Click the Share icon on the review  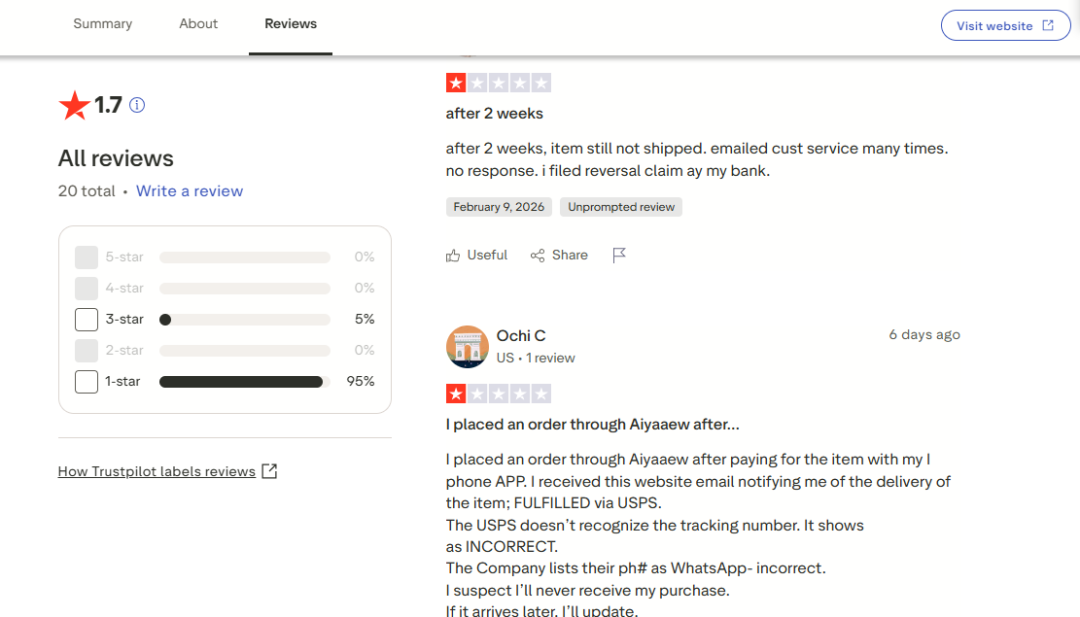pos(538,255)
